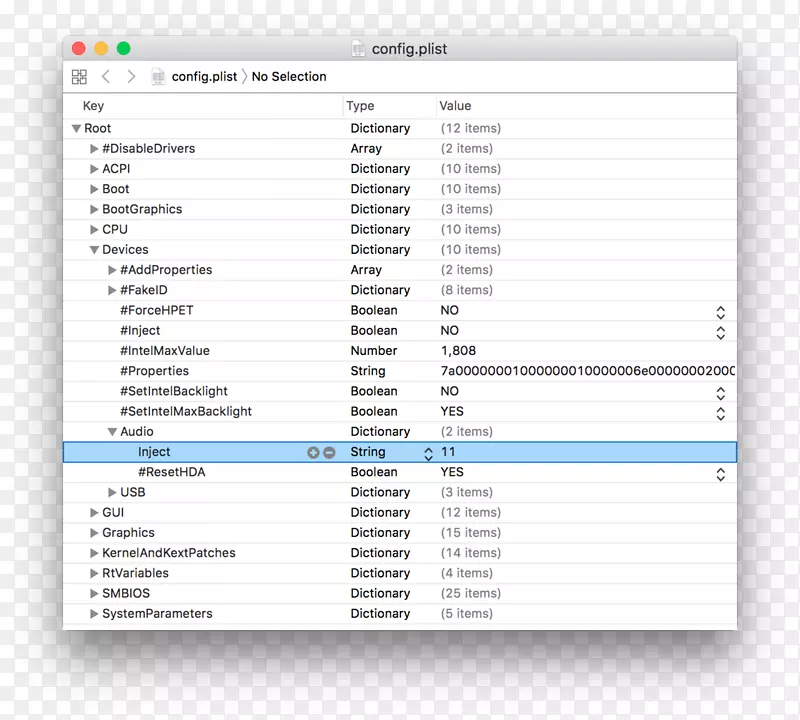Screen dimensions: 800x720
Task: Click the Key column header
Action: [93, 106]
